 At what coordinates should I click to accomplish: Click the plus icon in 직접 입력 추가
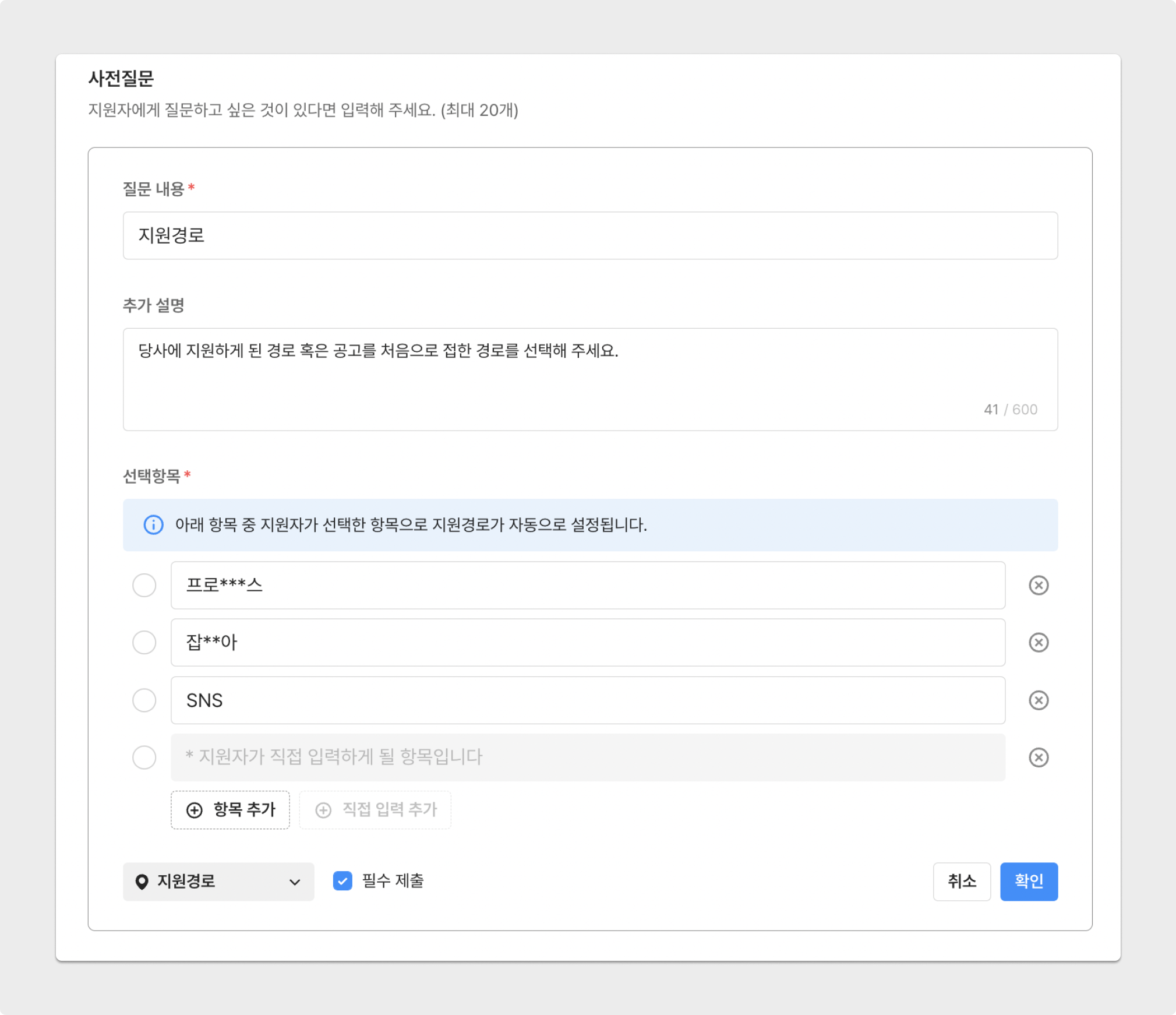tap(323, 809)
